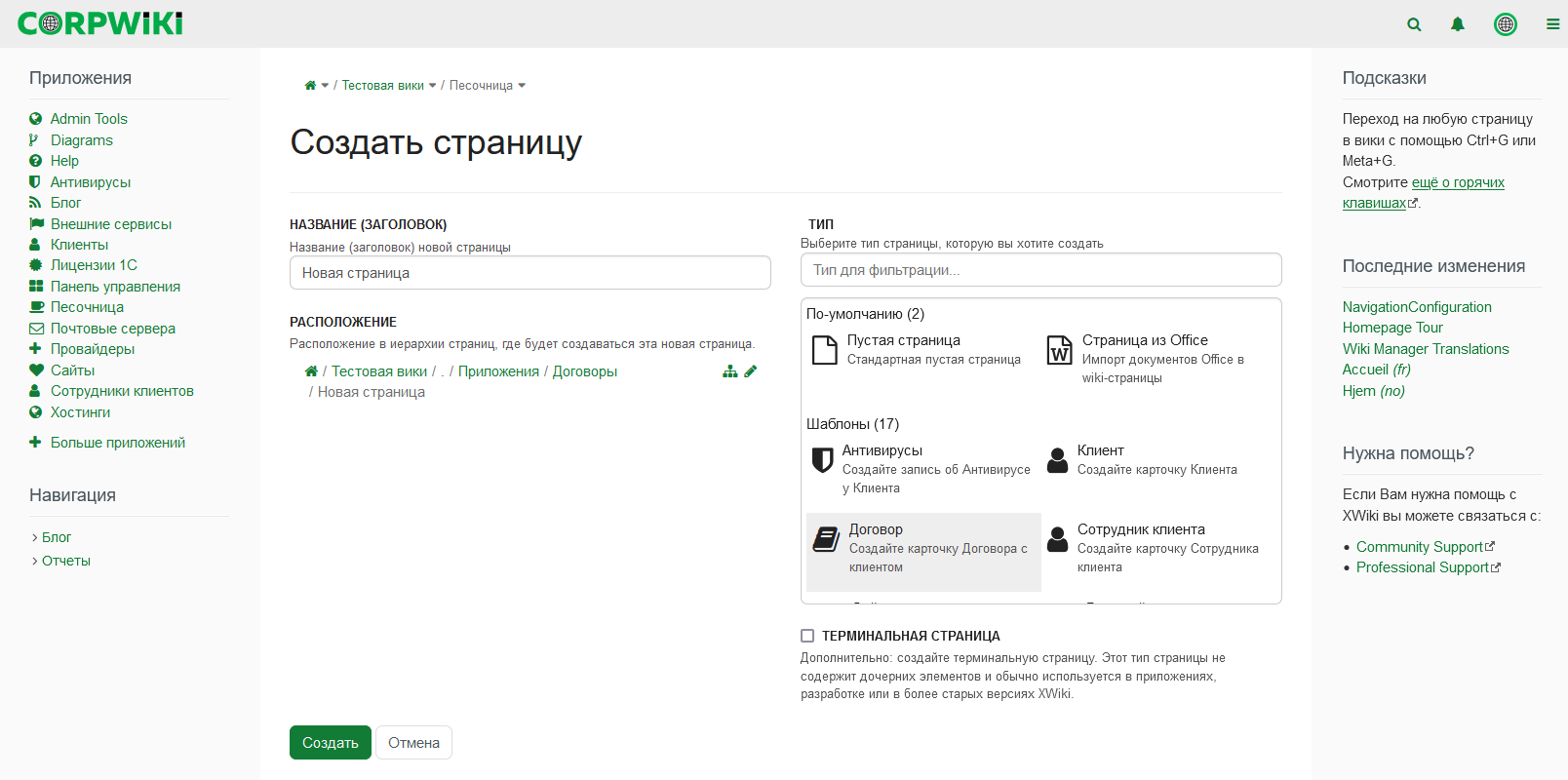Expand the Отчеты navigation tree item
Viewport: 1568px width, 780px height.
[35, 561]
